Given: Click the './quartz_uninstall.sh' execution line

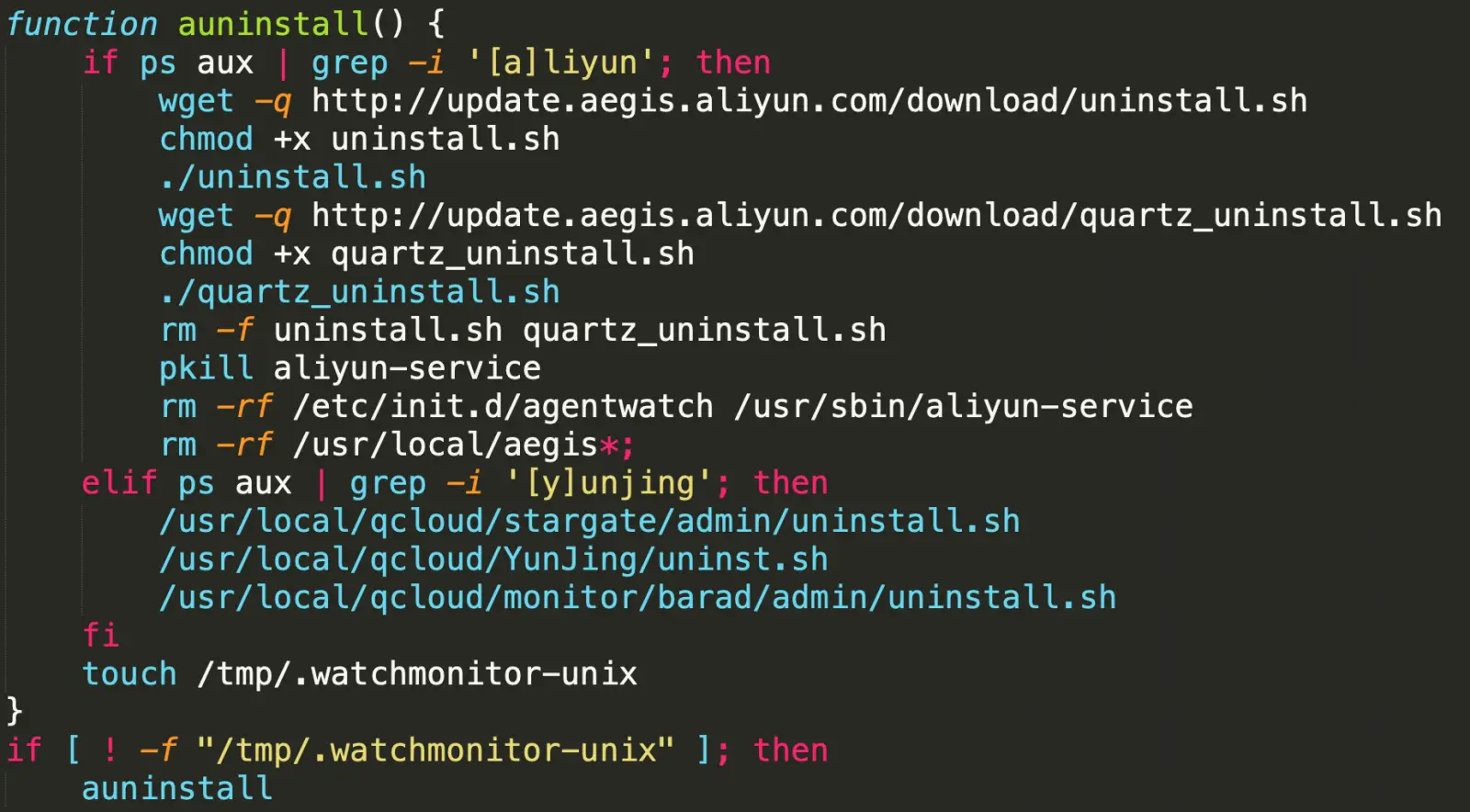Looking at the screenshot, I should pos(359,292).
